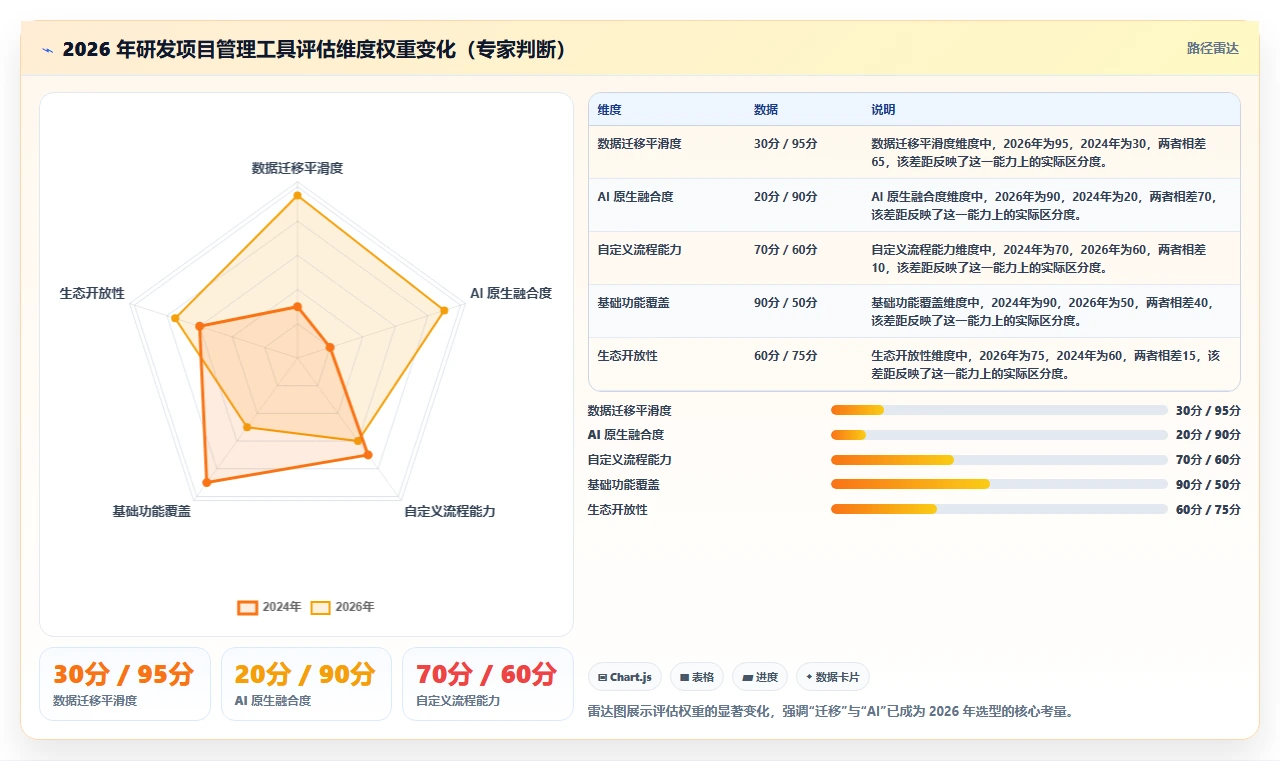Click the 30分 / 95分 value beside progress bar
Image resolution: width=1280 pixels, height=761 pixels.
point(1208,410)
